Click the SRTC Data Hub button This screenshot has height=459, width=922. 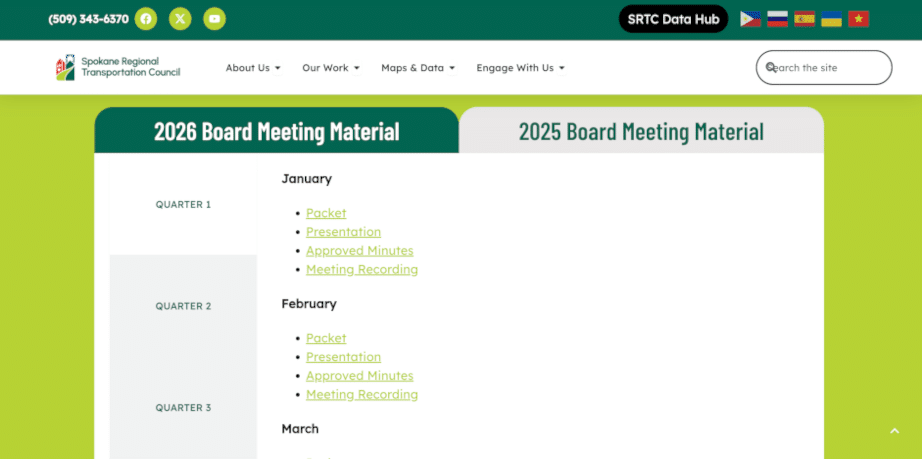[x=673, y=19]
